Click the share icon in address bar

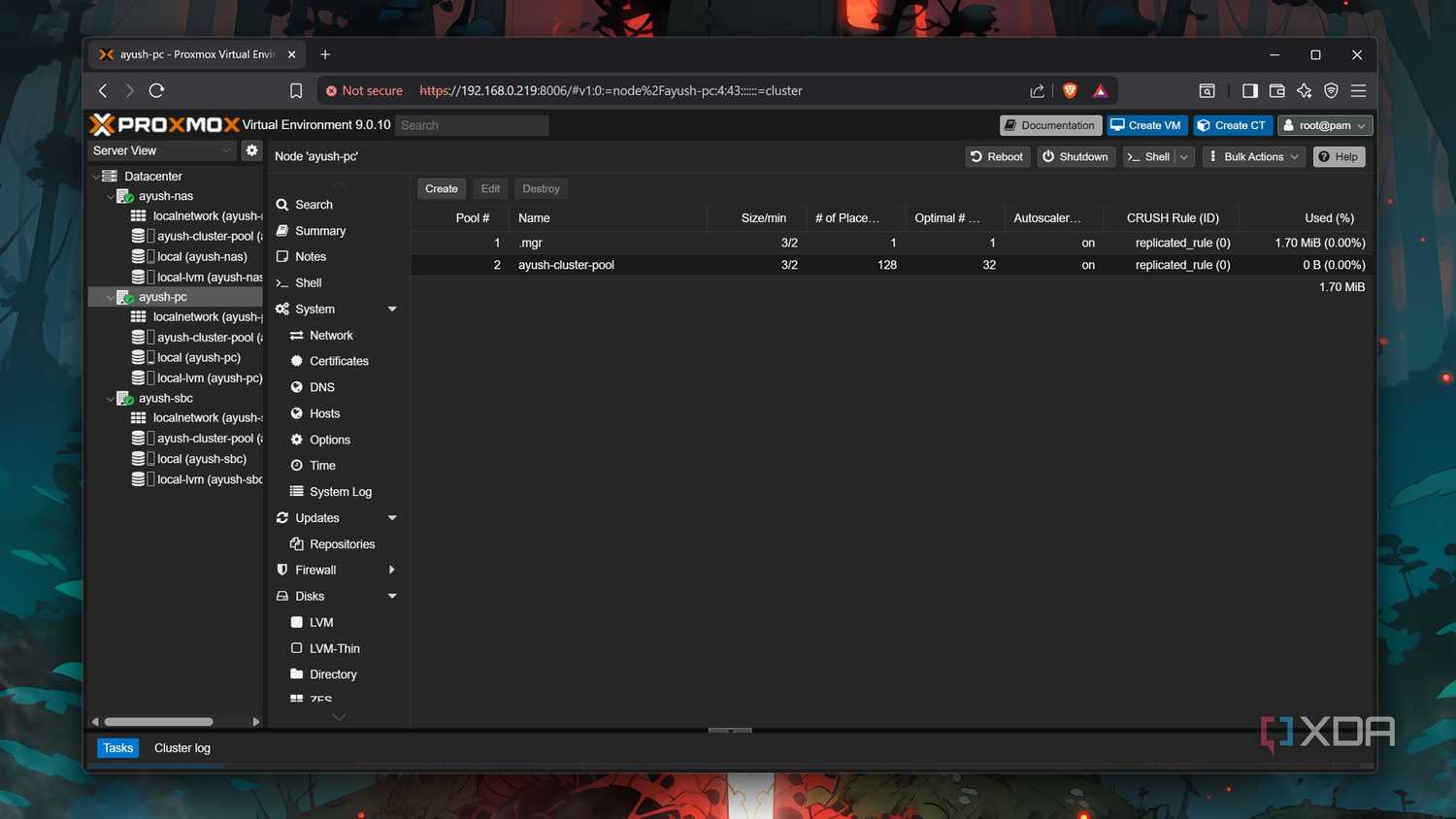[x=1037, y=90]
